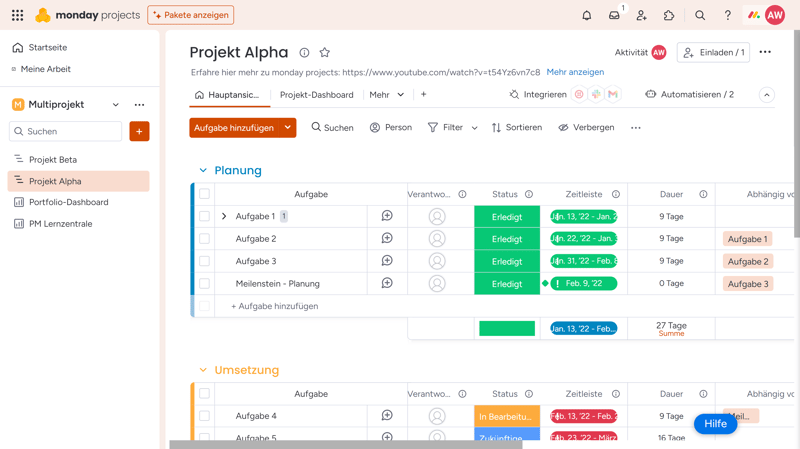Image resolution: width=800 pixels, height=449 pixels.
Task: Open conversation for Aufgabe 2
Action: pos(387,239)
